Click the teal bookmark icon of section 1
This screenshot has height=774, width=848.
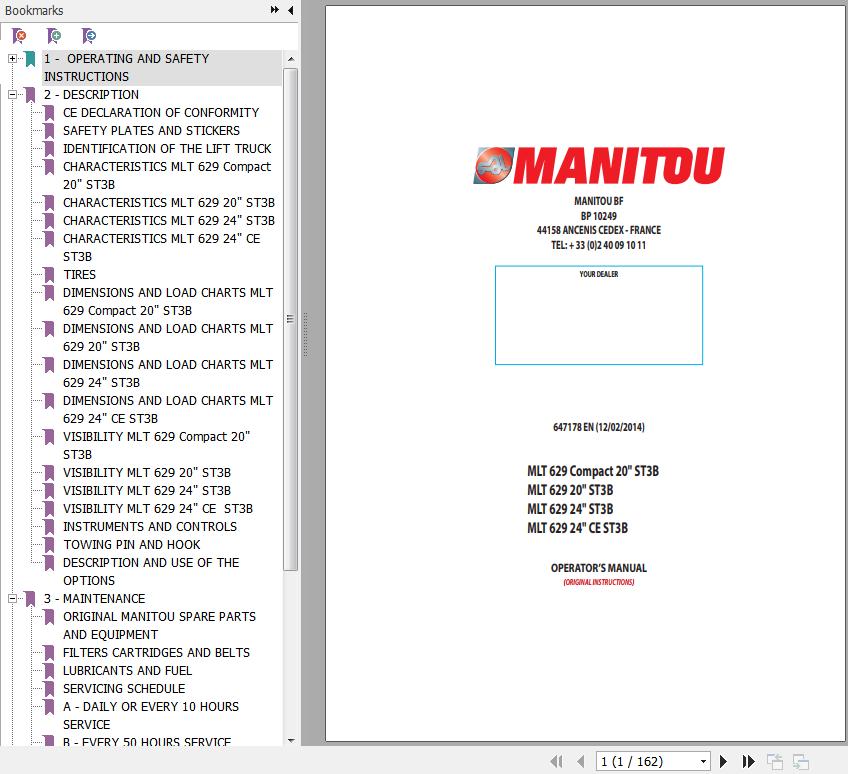(x=30, y=59)
